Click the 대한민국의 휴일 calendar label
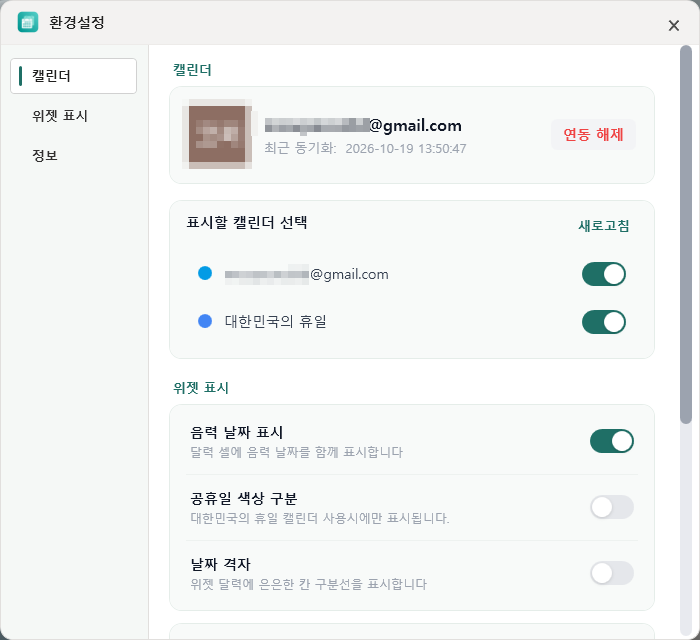This screenshot has width=700, height=640. click(x=275, y=321)
